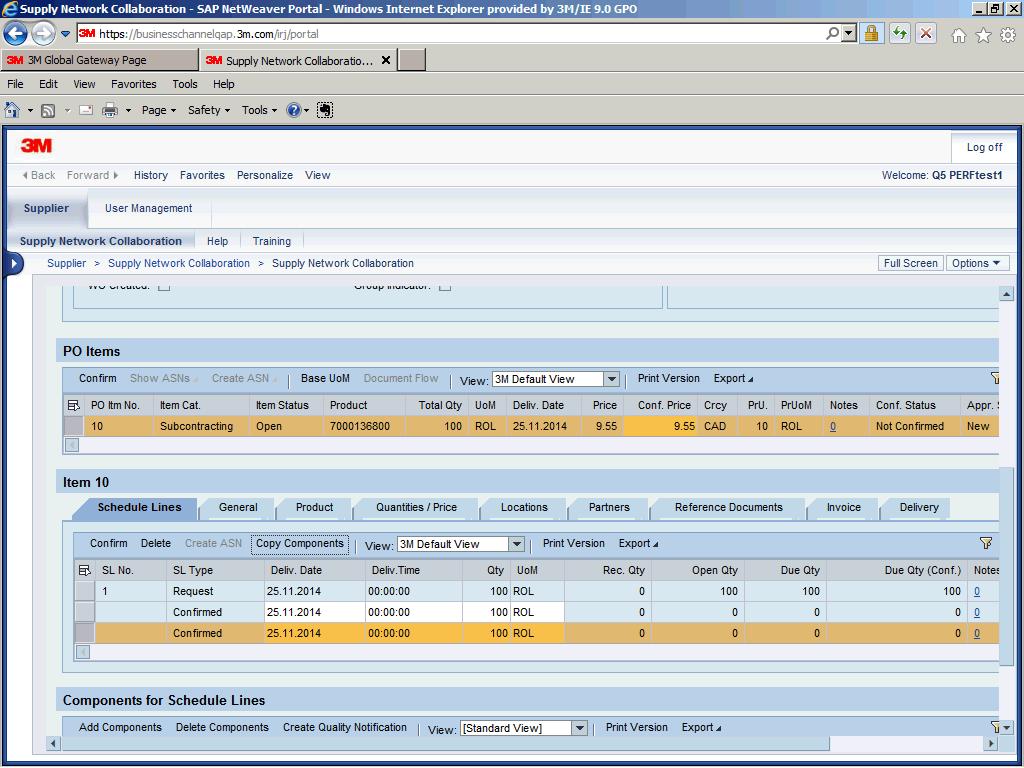The height and width of the screenshot is (768, 1024).
Task: Open the browser Home icon at top right
Action: 959,35
